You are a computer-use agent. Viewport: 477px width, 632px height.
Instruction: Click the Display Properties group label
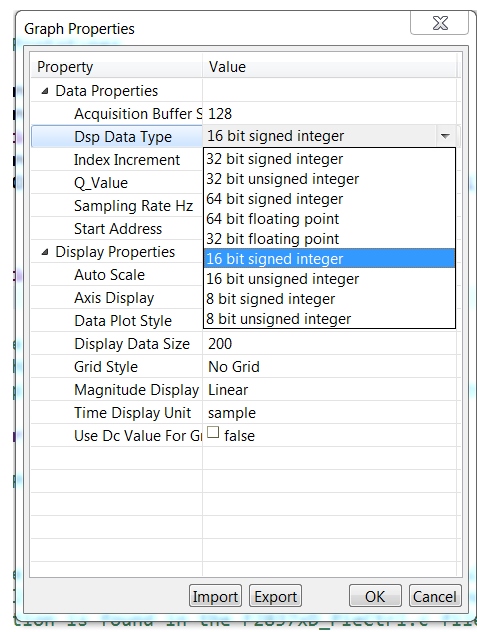115,252
